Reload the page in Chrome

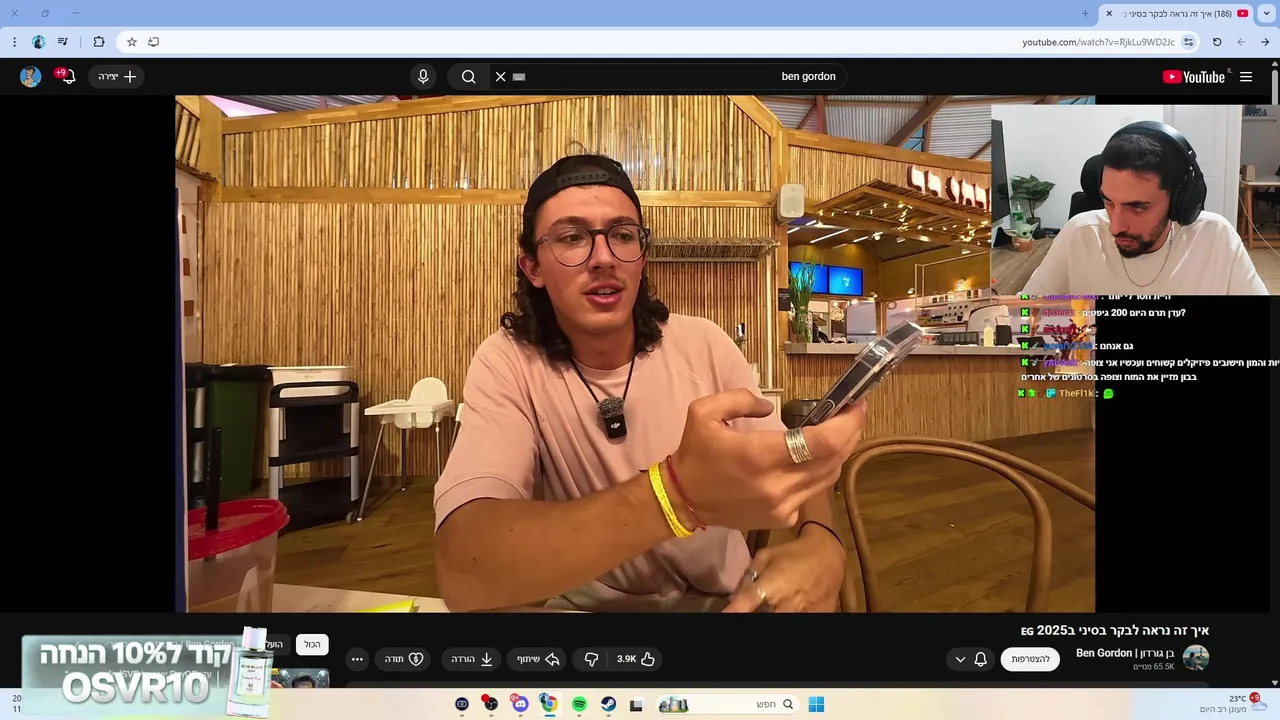click(1217, 42)
